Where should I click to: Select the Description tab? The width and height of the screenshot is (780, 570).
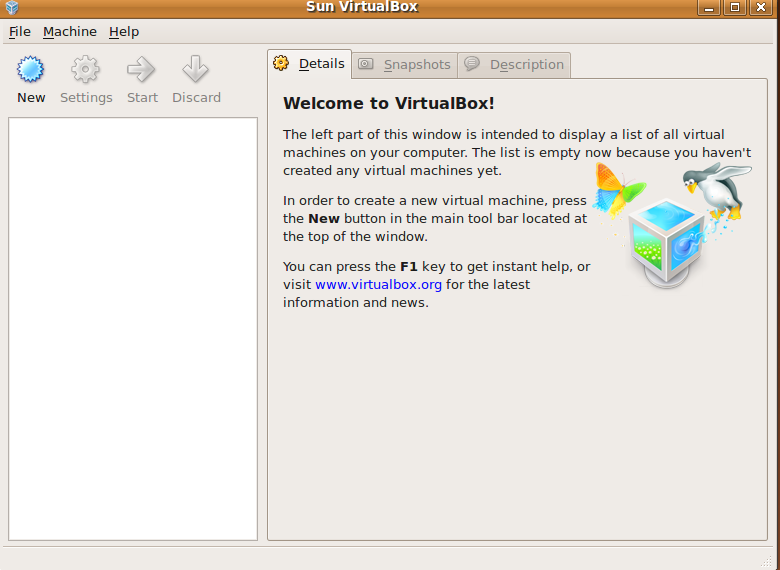tap(515, 65)
